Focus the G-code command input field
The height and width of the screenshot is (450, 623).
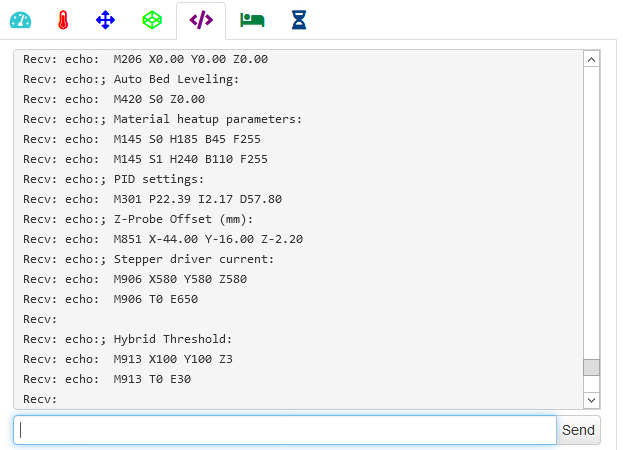285,430
